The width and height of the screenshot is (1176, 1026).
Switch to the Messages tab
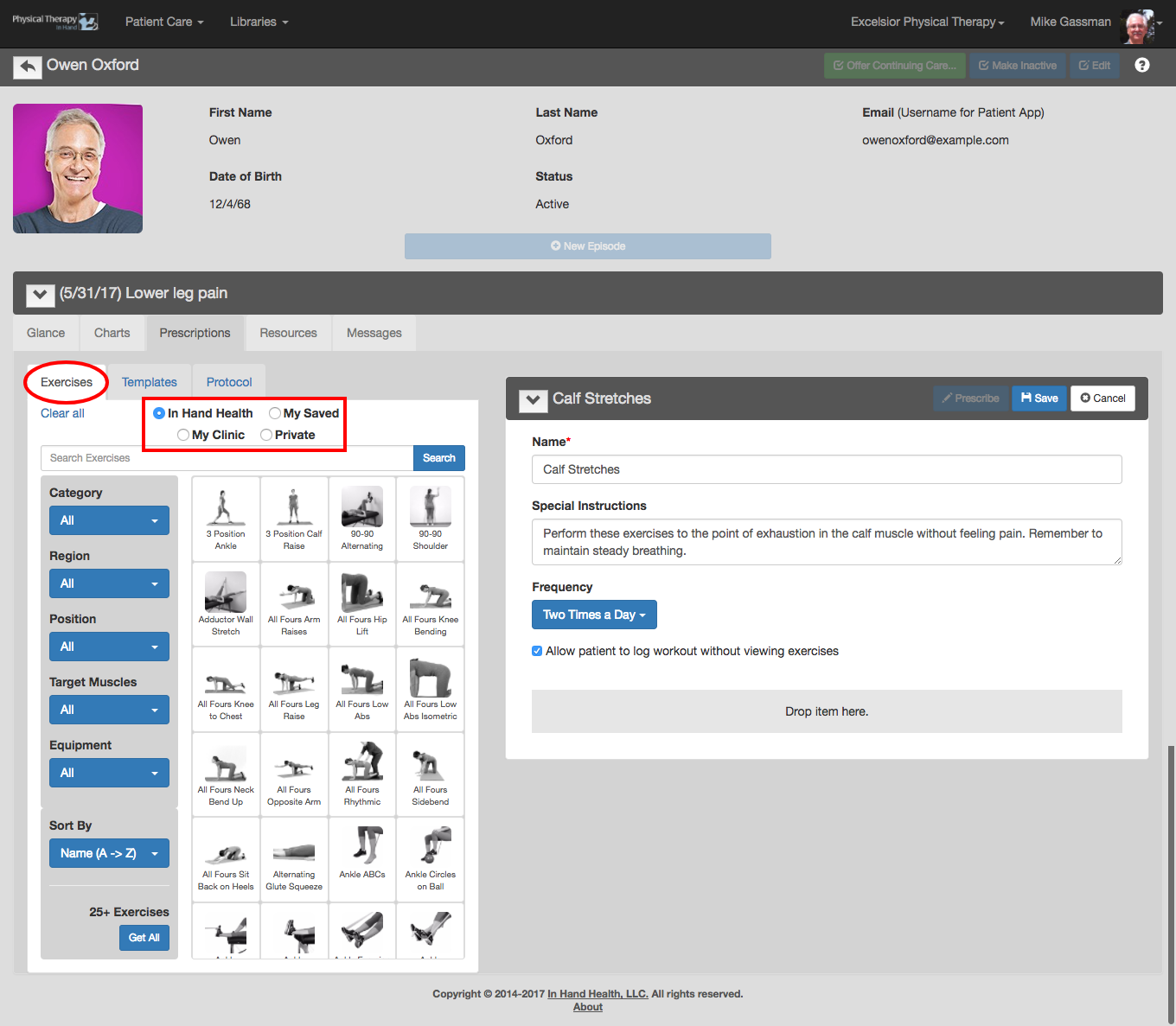click(x=374, y=333)
